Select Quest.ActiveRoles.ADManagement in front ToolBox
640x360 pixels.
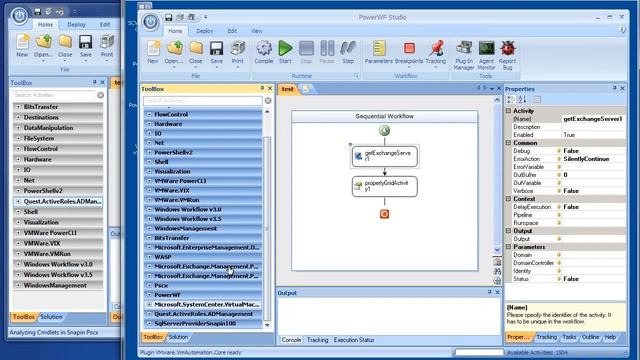click(x=203, y=314)
